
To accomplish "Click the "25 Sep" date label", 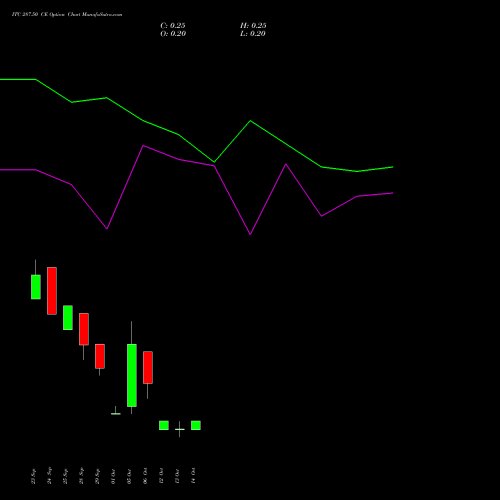I will (x=65, y=476).
